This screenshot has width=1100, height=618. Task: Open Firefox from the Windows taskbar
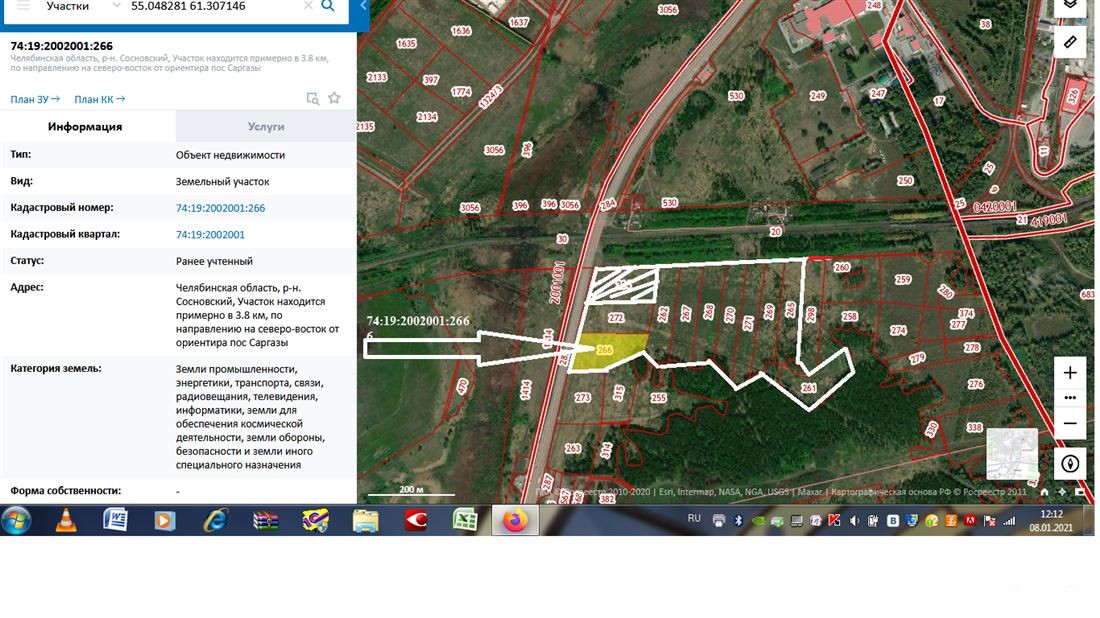click(x=515, y=520)
